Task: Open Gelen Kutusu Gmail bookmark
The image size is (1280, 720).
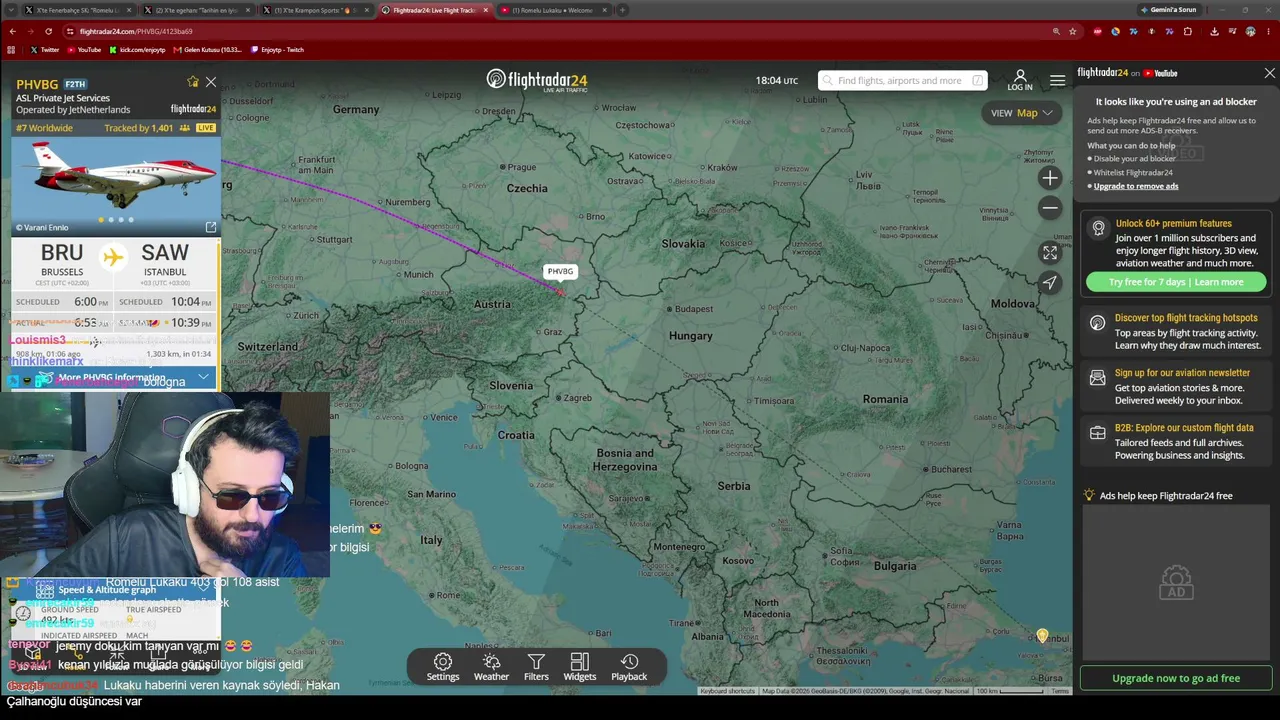Action: coord(208,49)
